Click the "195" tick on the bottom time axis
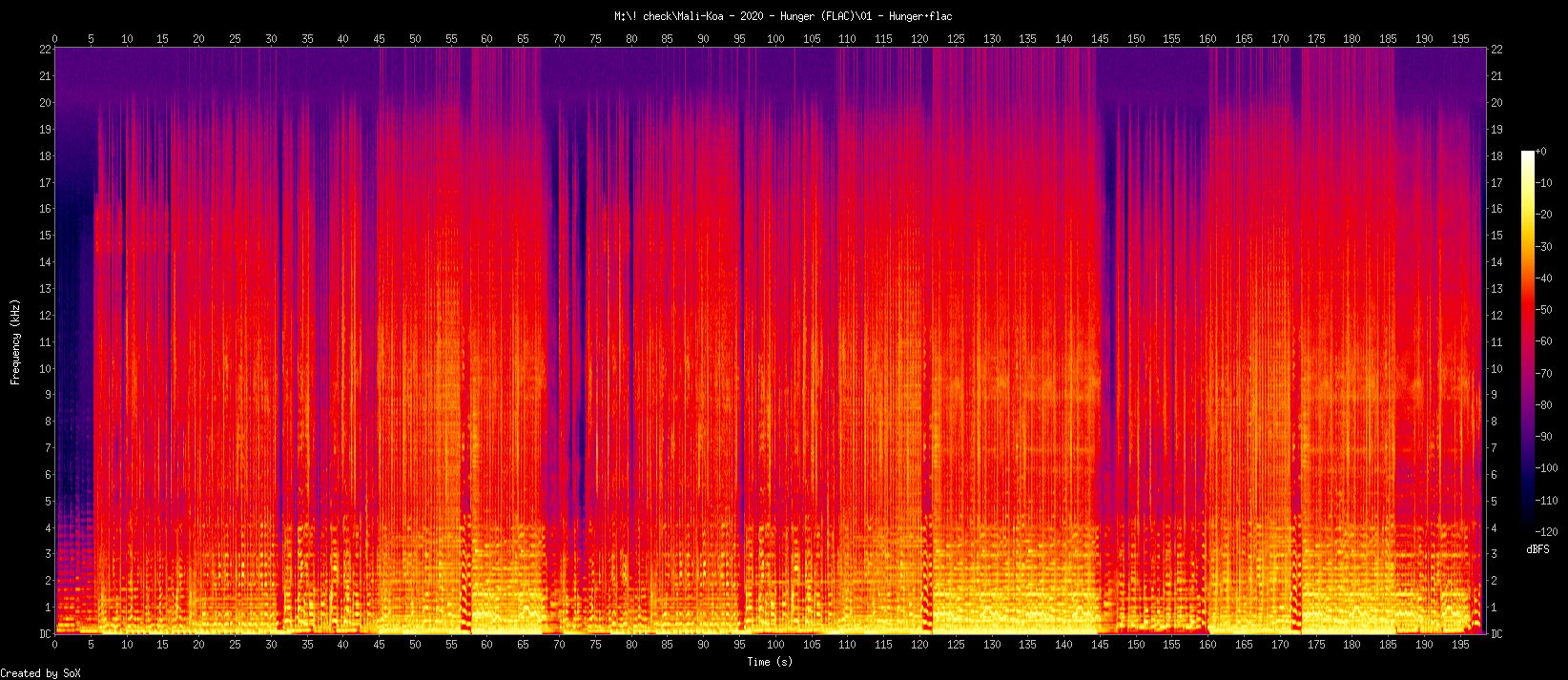Viewport: 1568px width, 680px height. point(1460,645)
